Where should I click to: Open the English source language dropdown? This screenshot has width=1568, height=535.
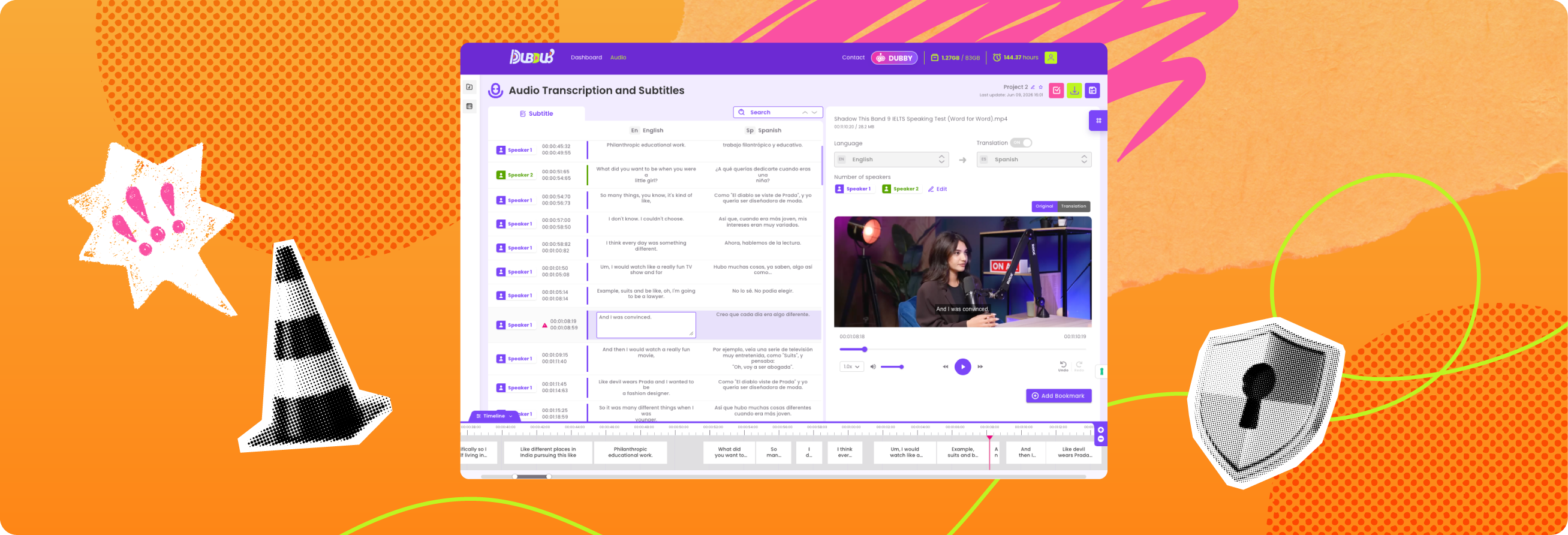pos(891,160)
